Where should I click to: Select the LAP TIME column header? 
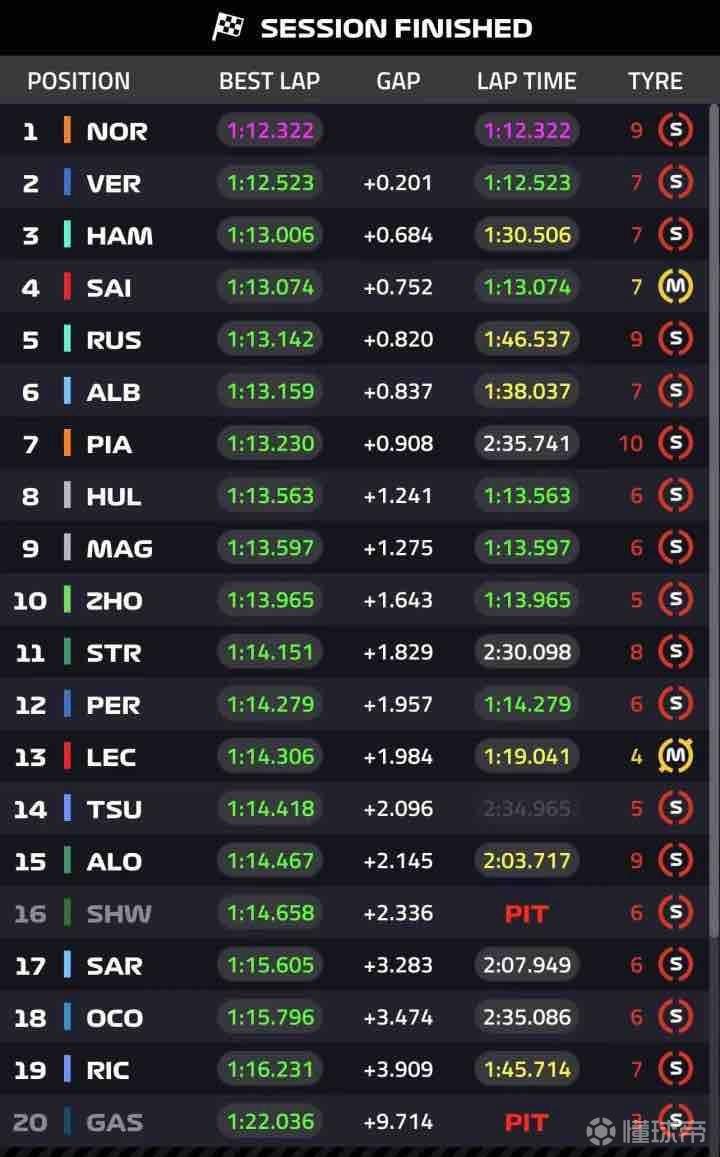click(x=526, y=81)
